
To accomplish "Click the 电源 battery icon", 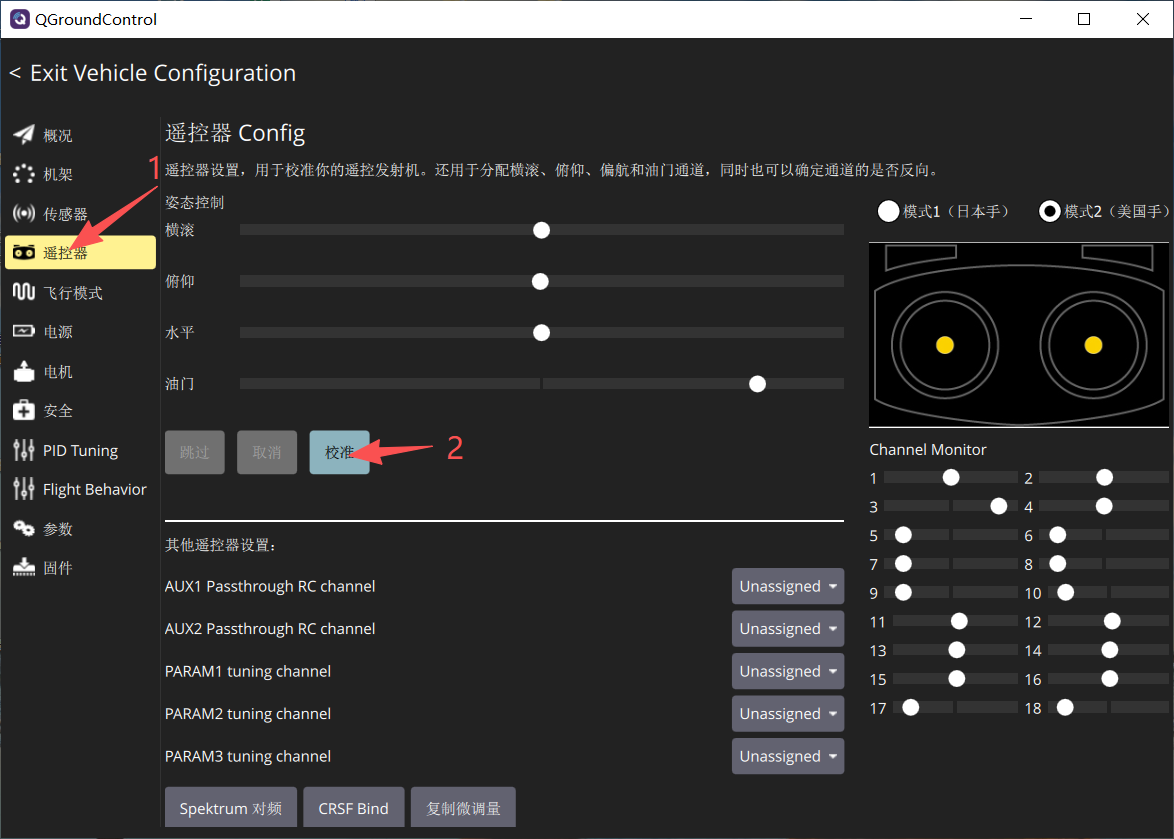I will point(24,332).
